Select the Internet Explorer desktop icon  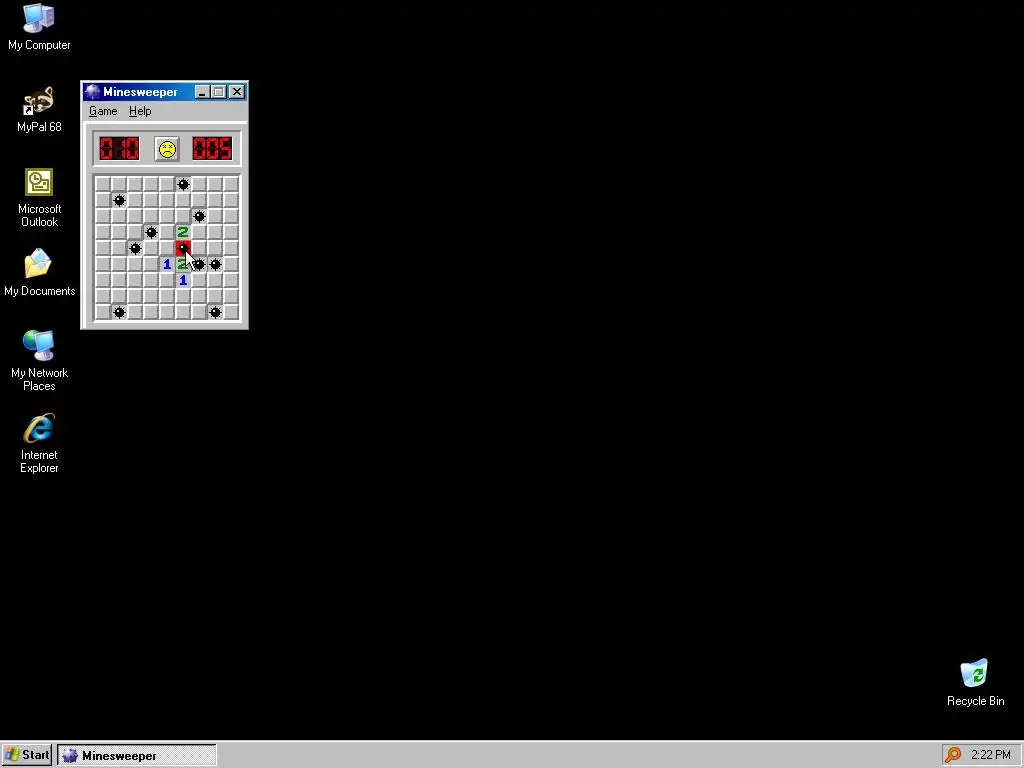(39, 443)
